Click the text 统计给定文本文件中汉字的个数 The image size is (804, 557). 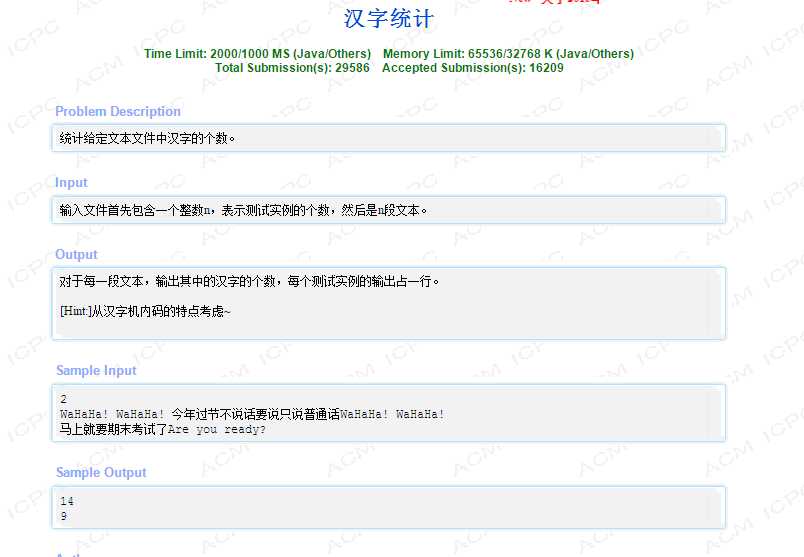pos(147,138)
